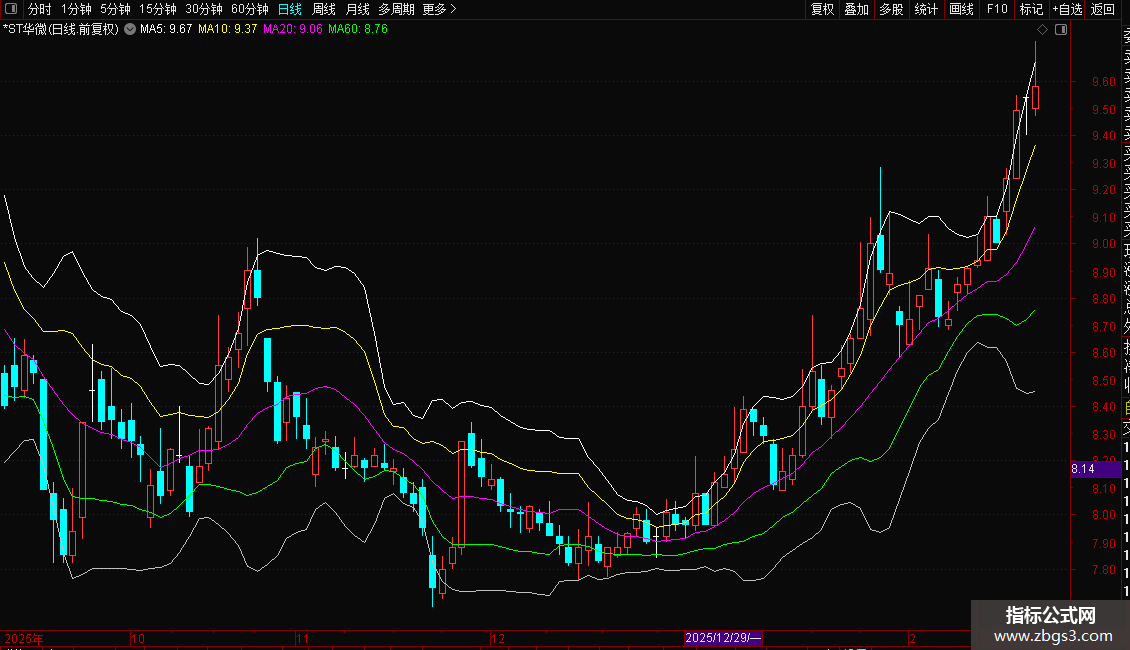Toggle the right panel icon beside the diamond
The image size is (1130, 650).
click(1061, 30)
